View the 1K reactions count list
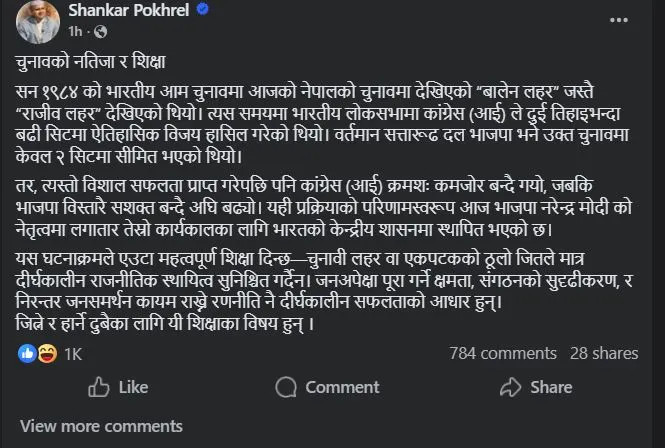 (x=73, y=354)
